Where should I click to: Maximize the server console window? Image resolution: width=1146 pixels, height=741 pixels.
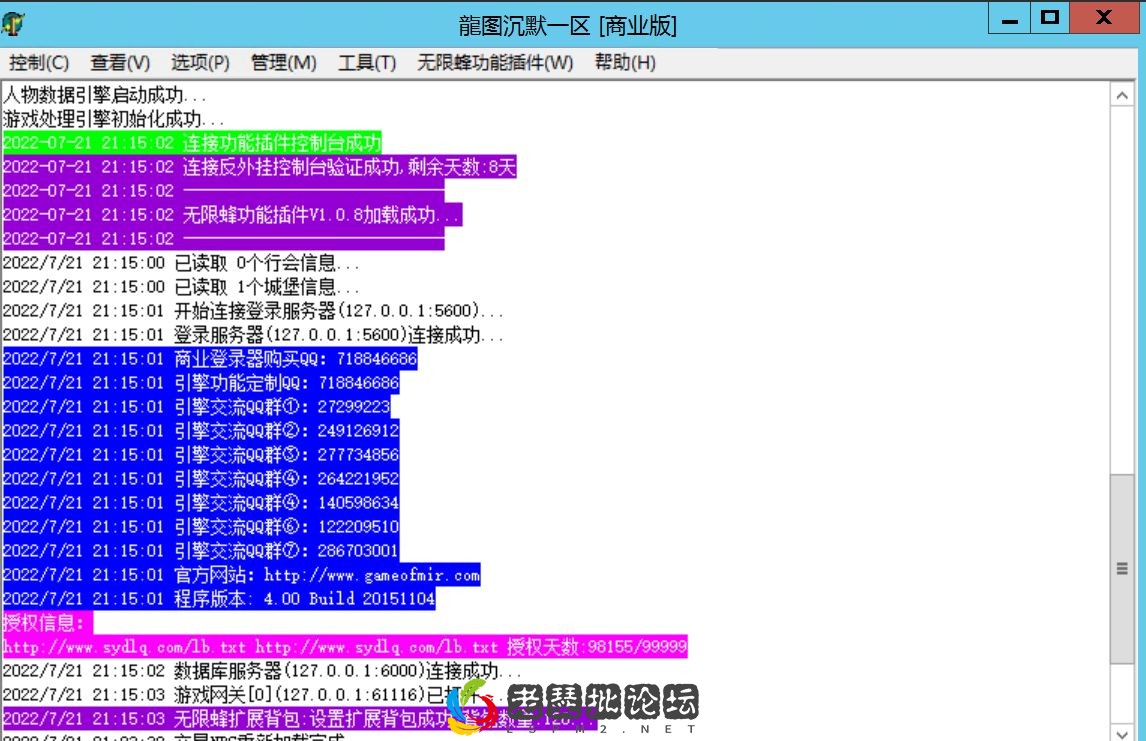(1049, 18)
